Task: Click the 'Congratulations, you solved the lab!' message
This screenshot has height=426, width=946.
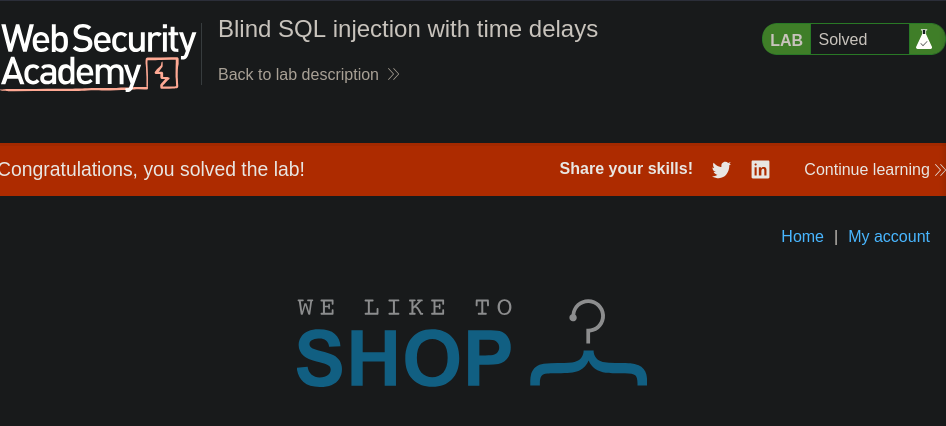Action: (x=152, y=170)
